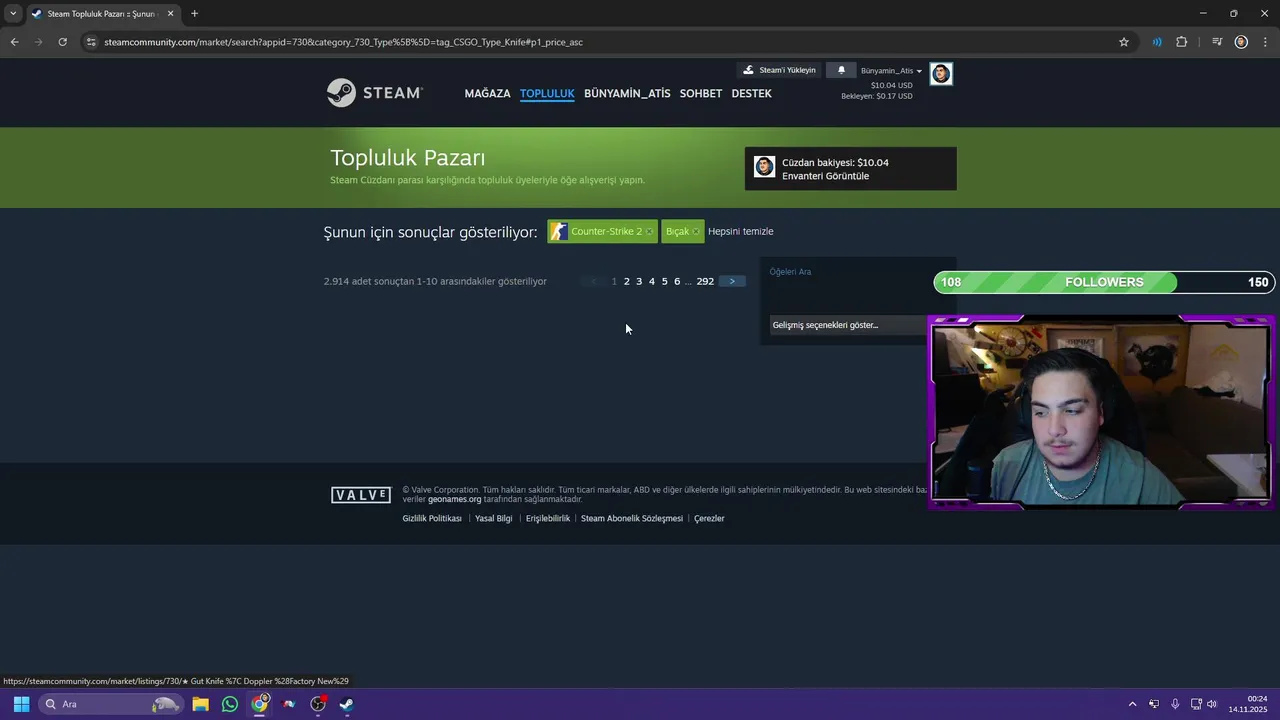Screen dimensions: 1280x720
Task: Bookmark this page with the star icon
Action: coord(1124,42)
